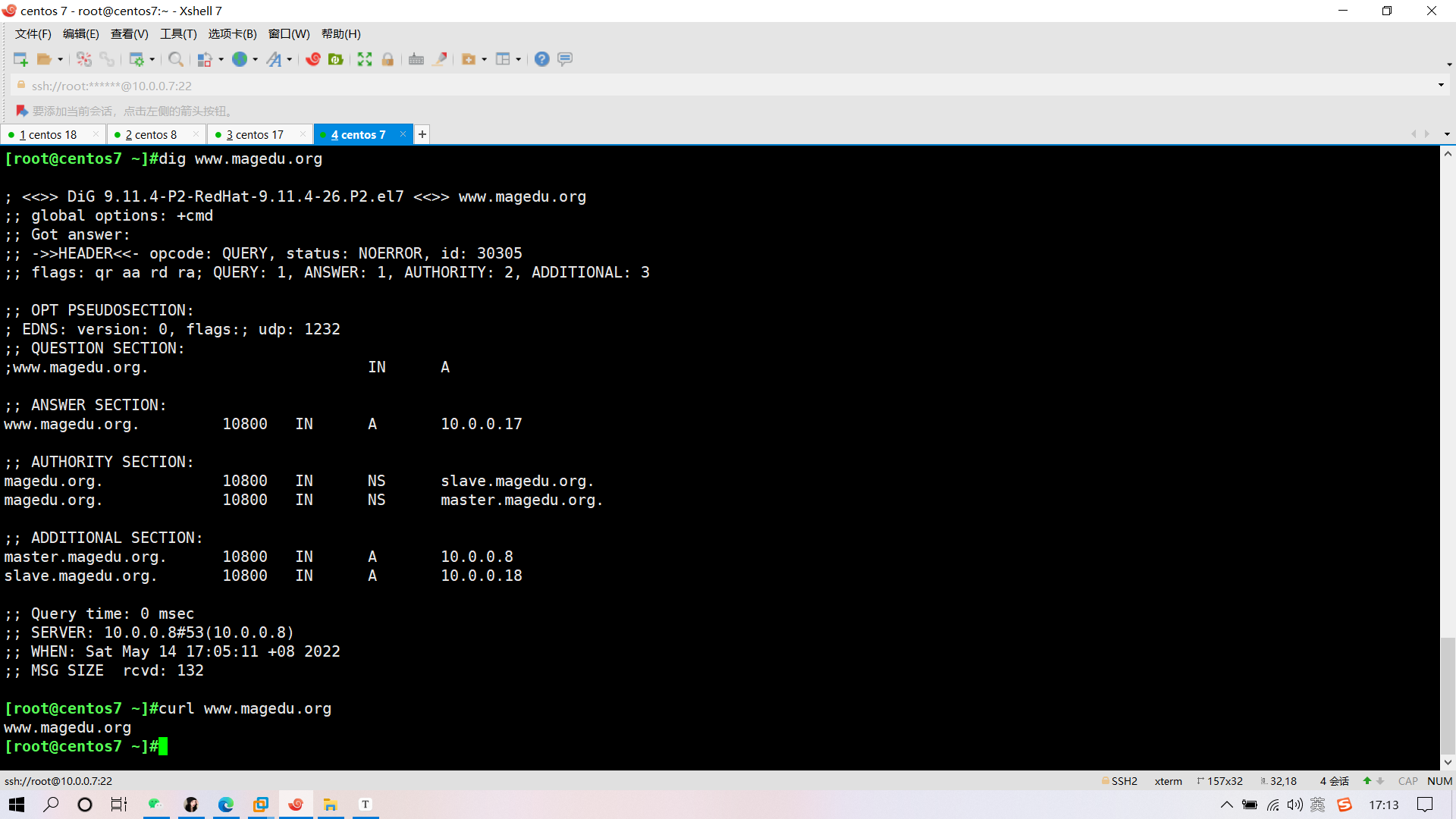The image size is (1456, 819).
Task: Open the 工具(T) menu
Action: point(178,34)
